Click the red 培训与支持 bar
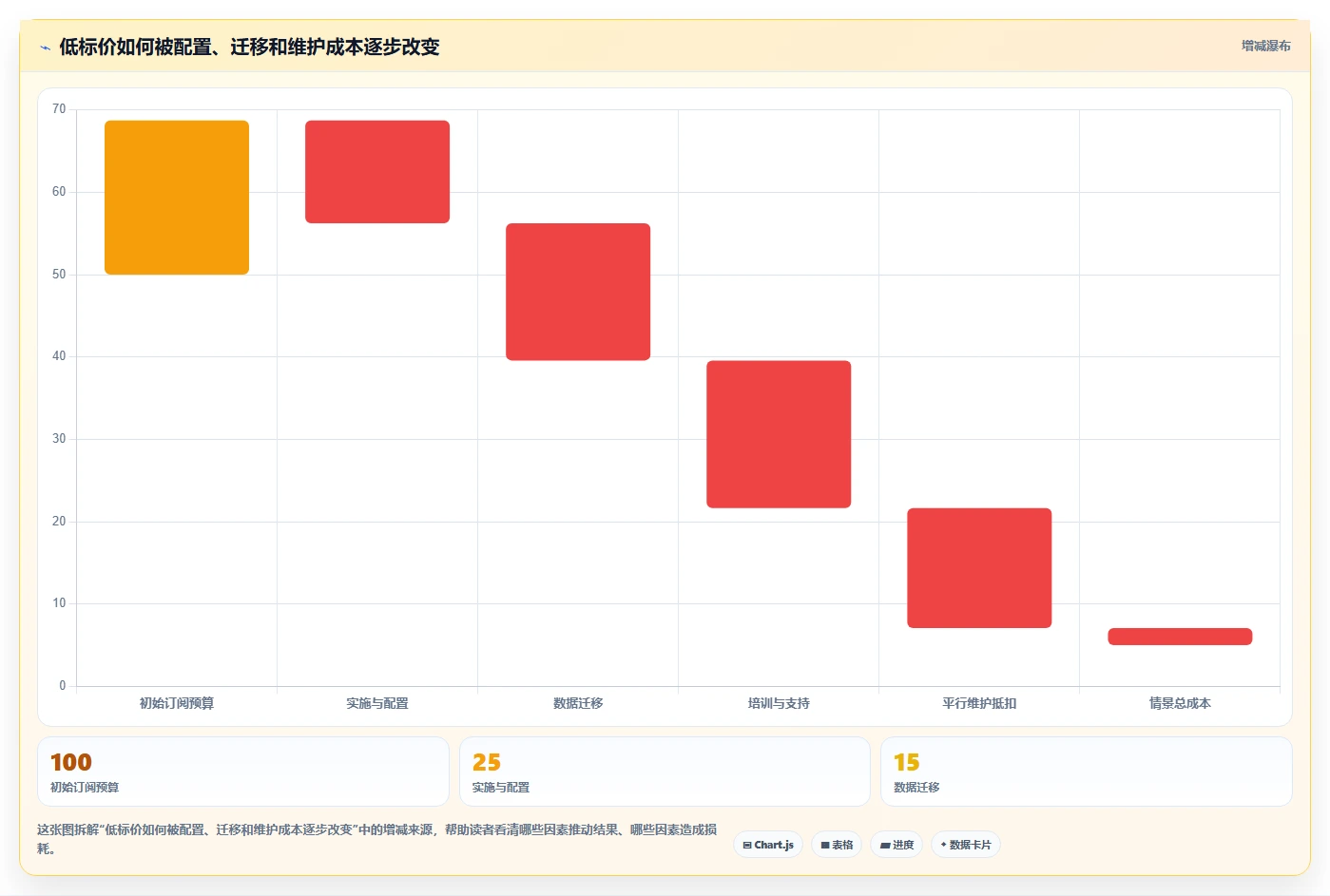The height and width of the screenshot is (896, 1330). coord(779,434)
